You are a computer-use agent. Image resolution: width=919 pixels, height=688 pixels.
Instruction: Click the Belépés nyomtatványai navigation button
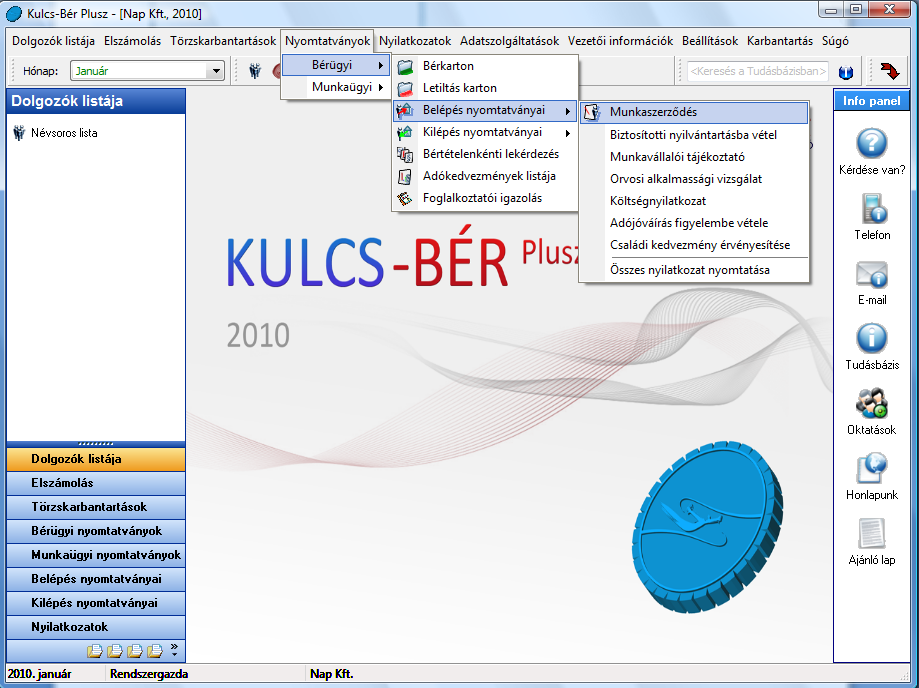coord(96,579)
